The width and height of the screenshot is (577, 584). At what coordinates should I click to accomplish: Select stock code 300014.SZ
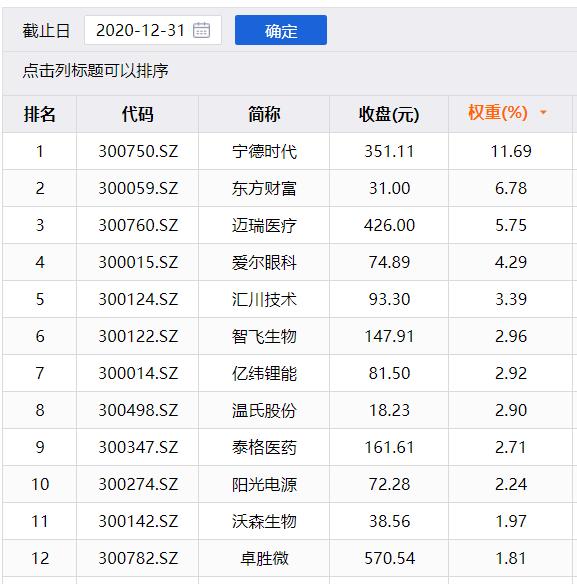tap(138, 373)
